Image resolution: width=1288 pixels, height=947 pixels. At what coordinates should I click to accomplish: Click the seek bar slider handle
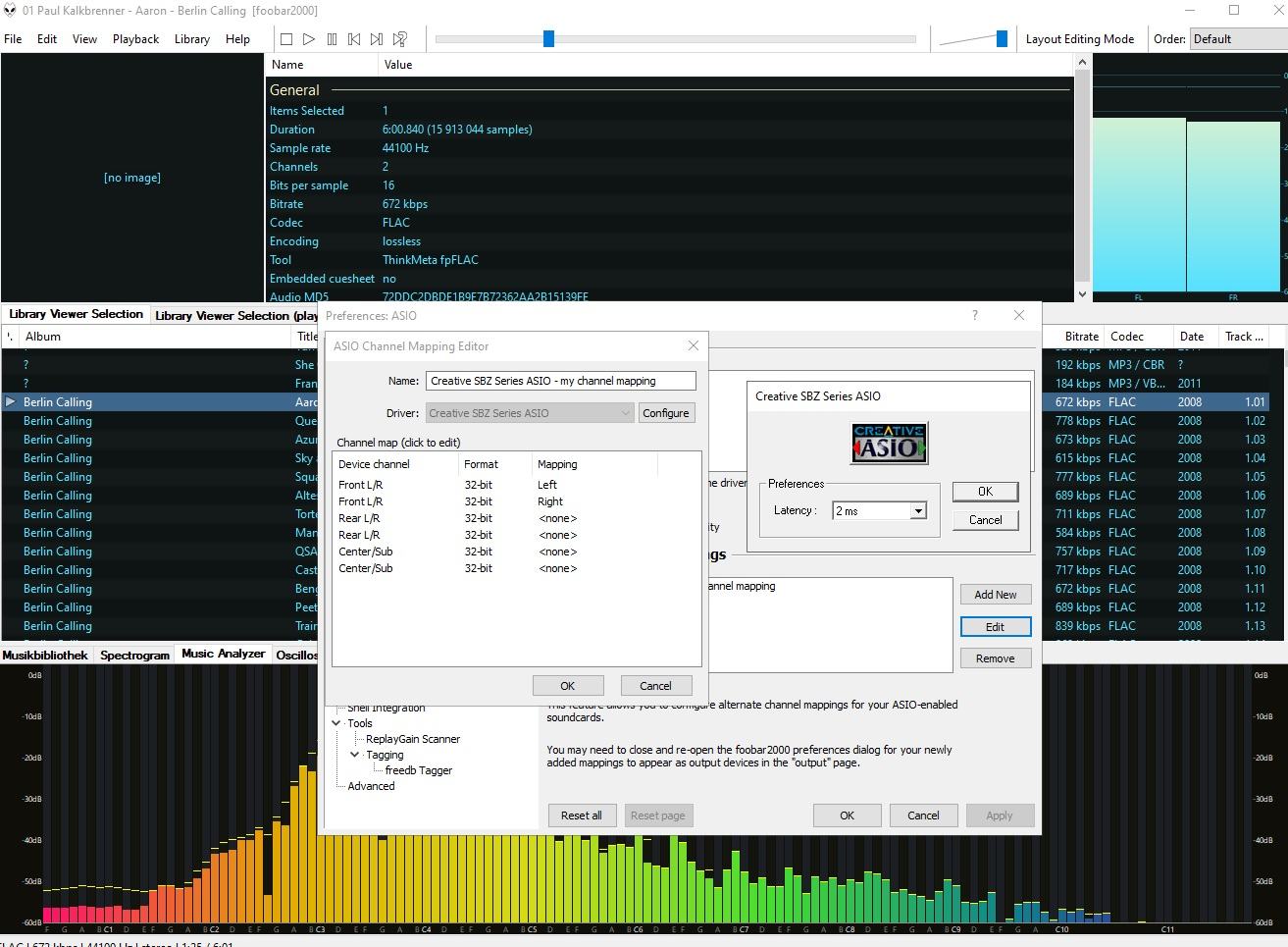(548, 38)
